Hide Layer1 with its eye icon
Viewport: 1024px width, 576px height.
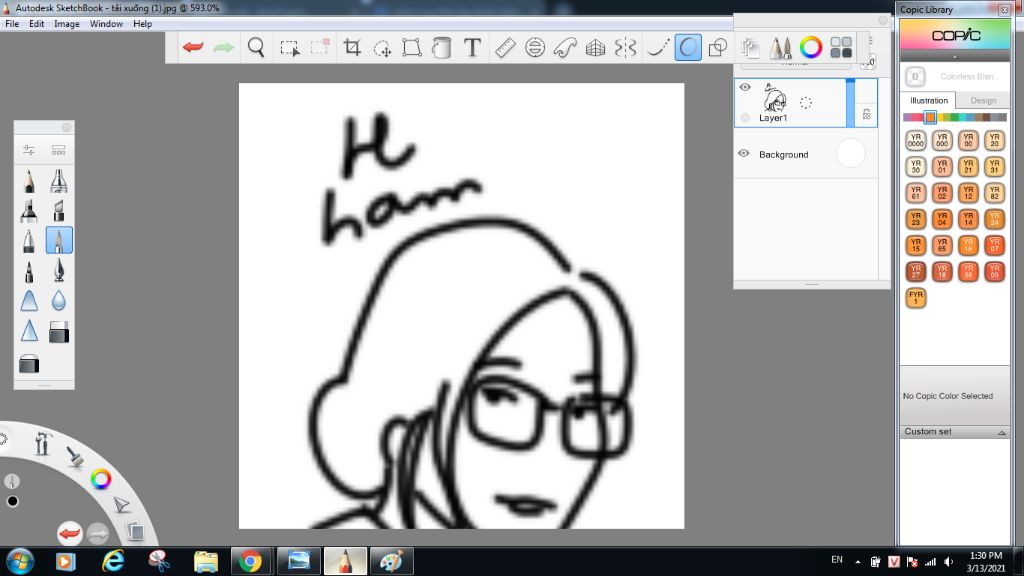click(x=744, y=87)
